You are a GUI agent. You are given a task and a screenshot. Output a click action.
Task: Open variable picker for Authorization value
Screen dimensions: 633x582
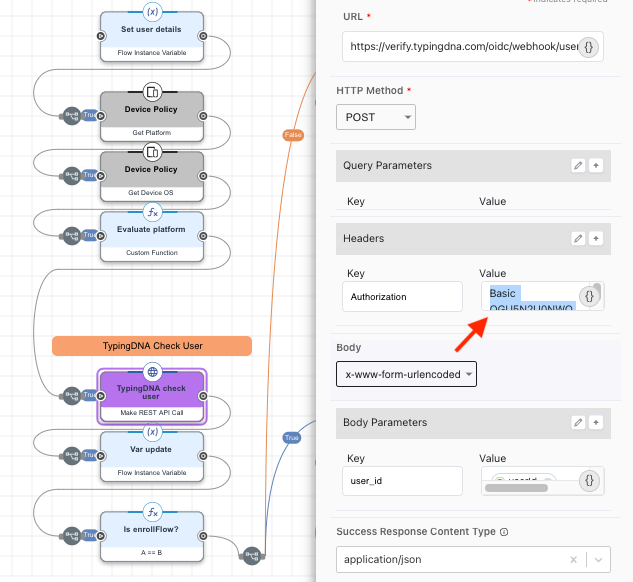tap(589, 297)
